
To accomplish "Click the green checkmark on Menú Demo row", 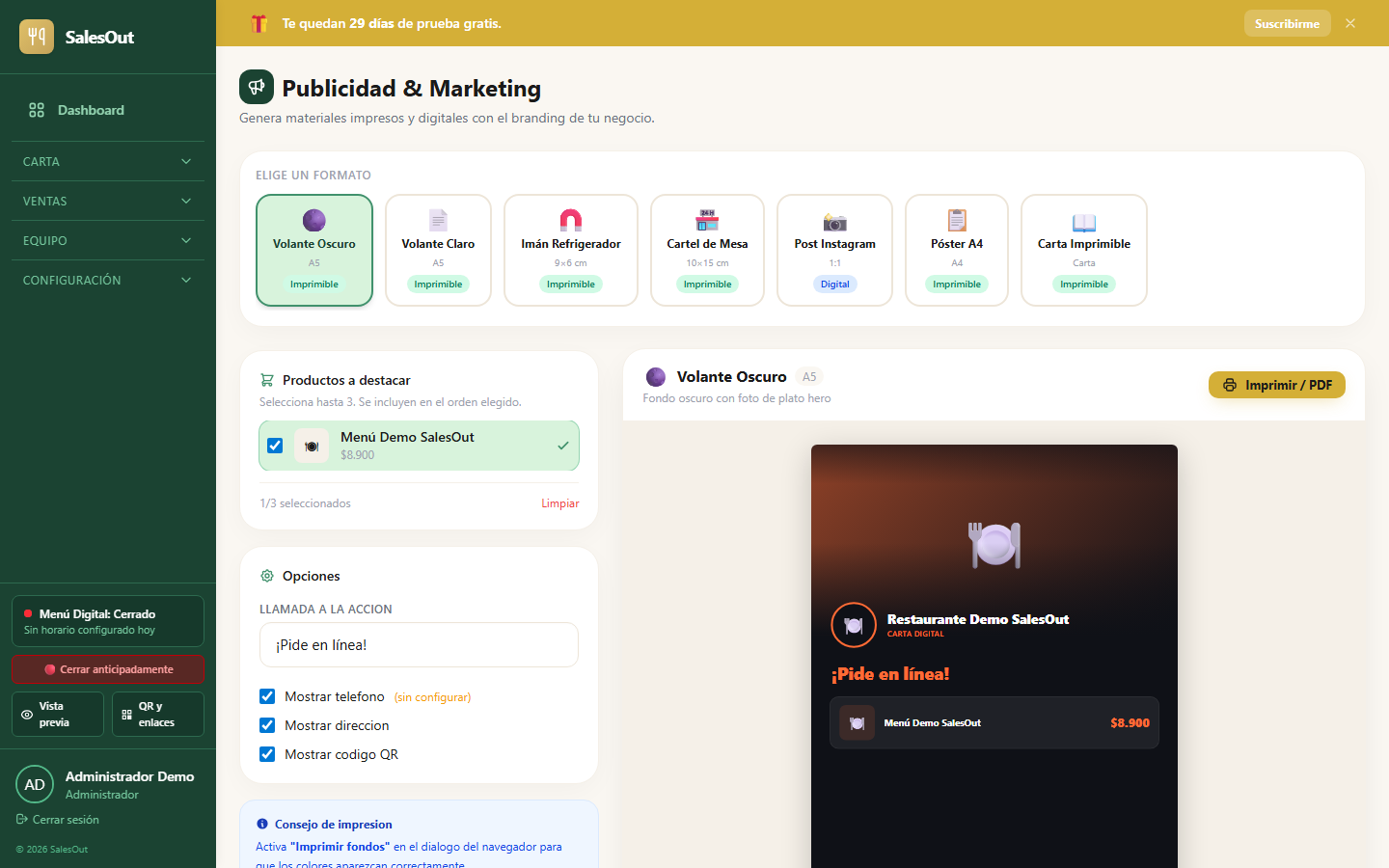I will point(563,446).
